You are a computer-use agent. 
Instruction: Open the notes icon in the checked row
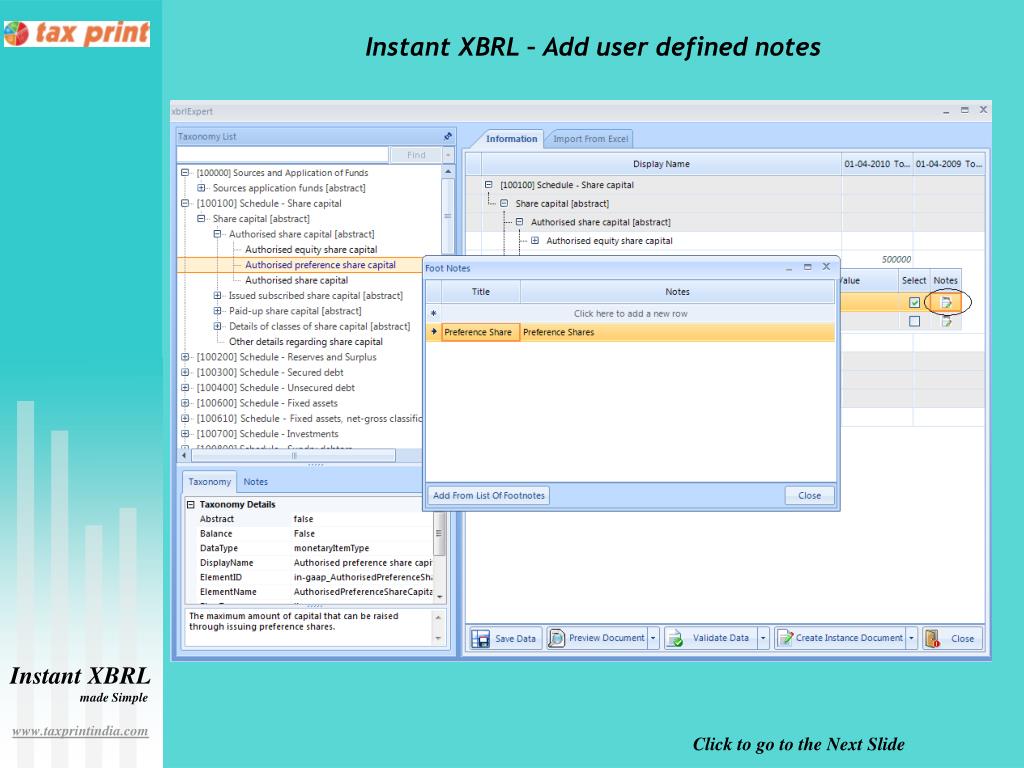click(x=946, y=302)
